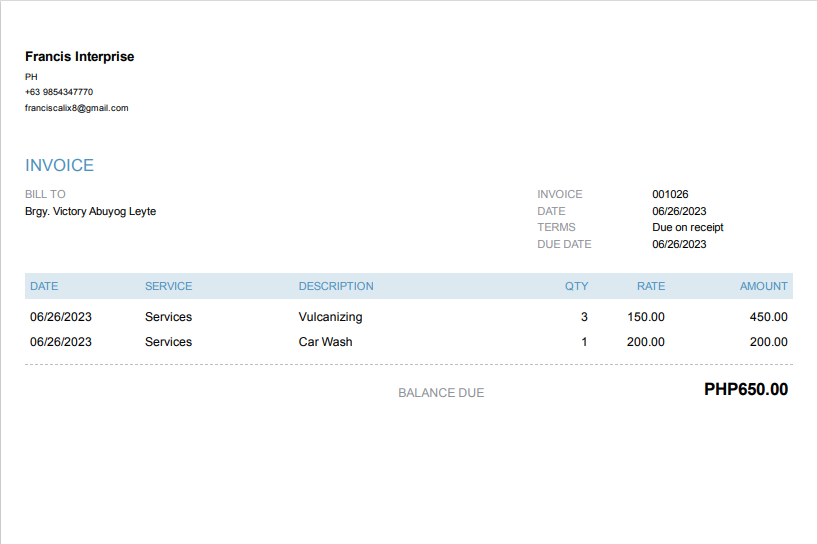Select the Due on receipt terms

tap(688, 227)
